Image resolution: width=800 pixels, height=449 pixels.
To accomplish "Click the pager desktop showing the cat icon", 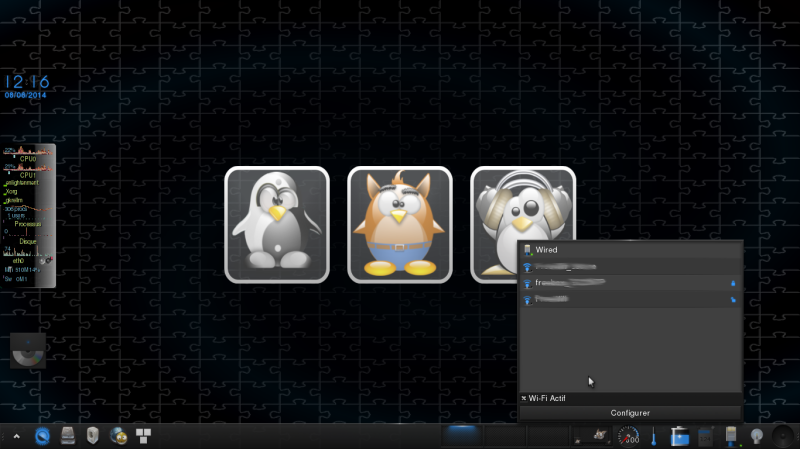I will pos(591,436).
